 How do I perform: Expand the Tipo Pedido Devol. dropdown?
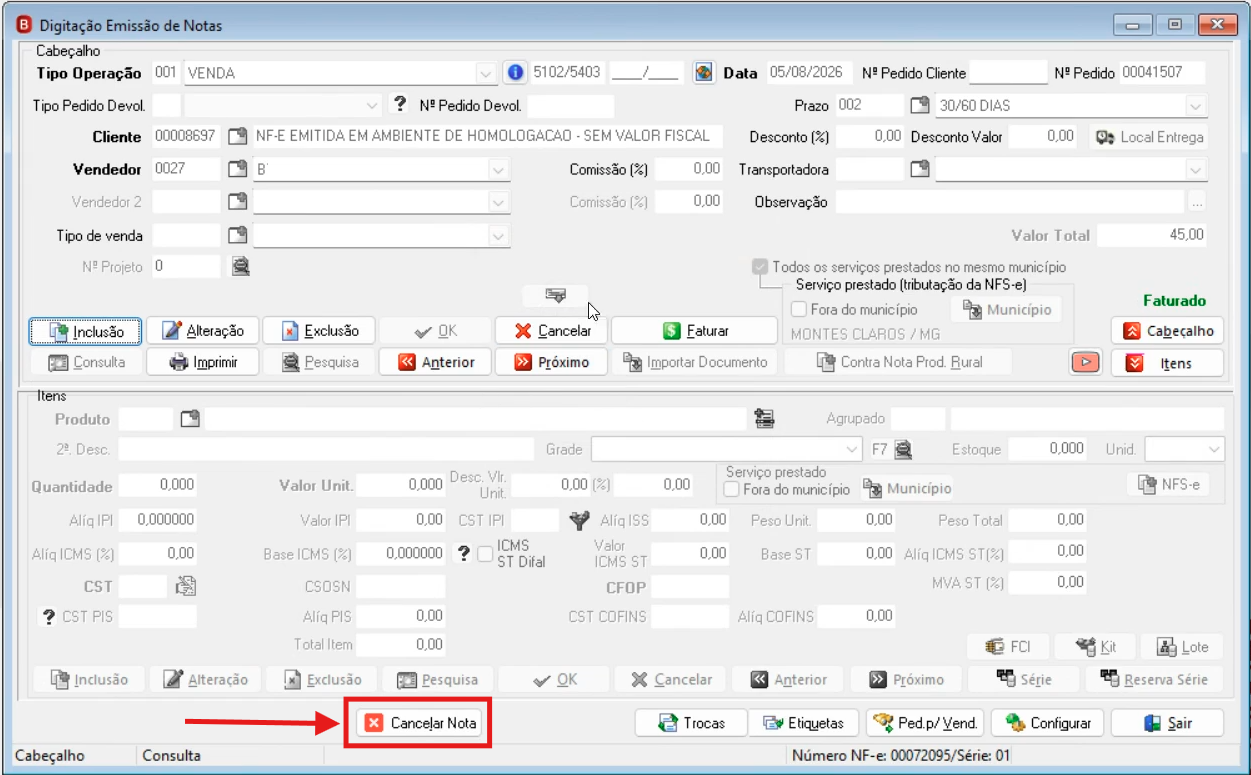372,105
